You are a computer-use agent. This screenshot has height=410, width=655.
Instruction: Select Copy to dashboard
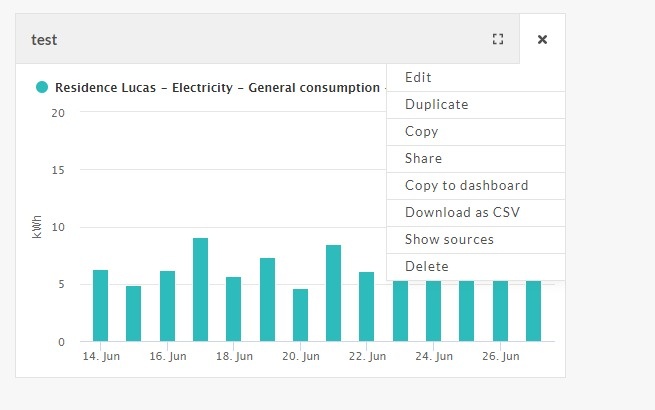466,186
